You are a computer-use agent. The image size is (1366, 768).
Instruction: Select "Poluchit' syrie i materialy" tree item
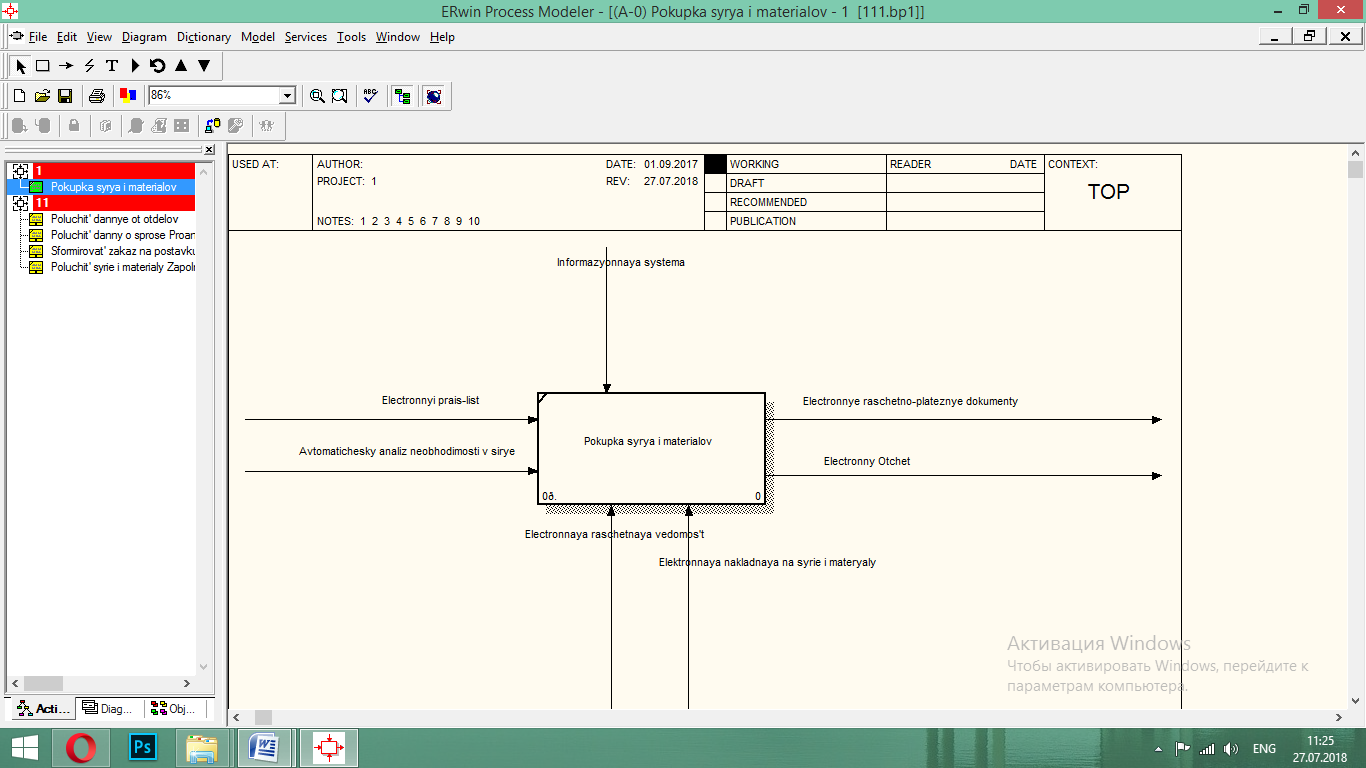coord(122,267)
